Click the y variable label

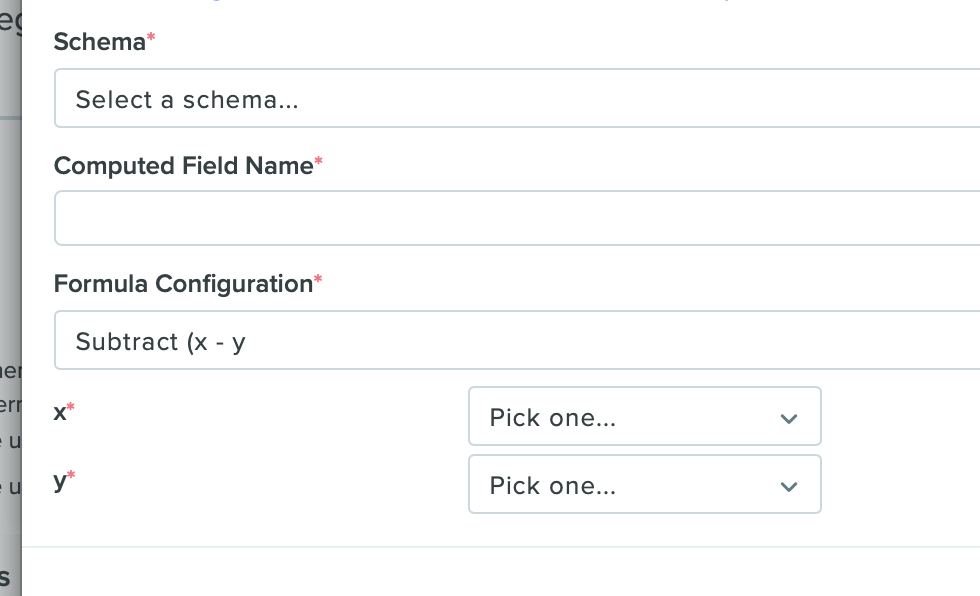(x=60, y=480)
